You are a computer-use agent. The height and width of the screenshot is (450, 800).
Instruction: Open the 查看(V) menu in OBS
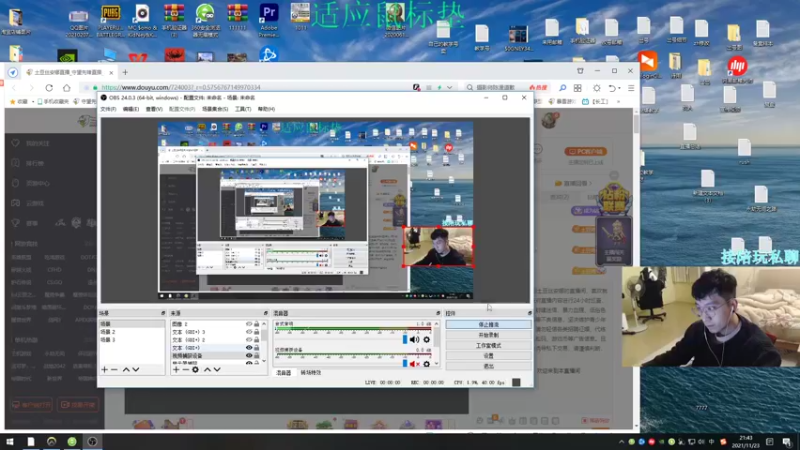click(x=154, y=109)
